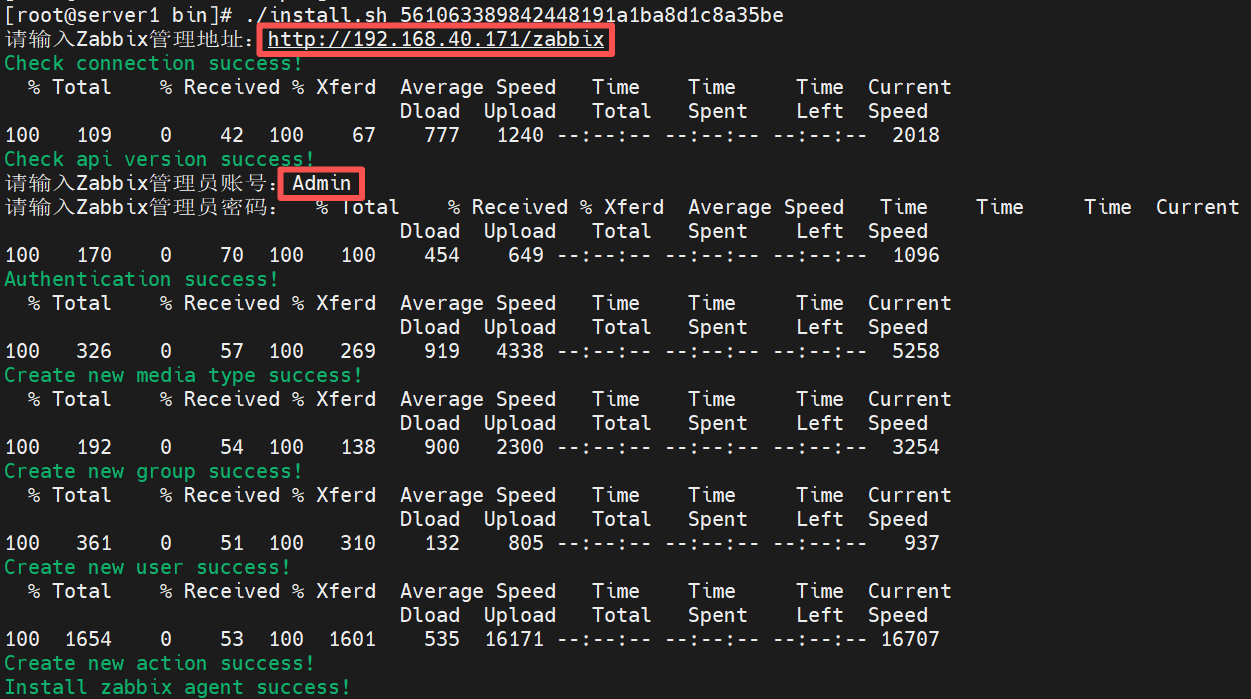Click the upload speed value '805'
Screen dimensions: 1251x699
(526, 544)
